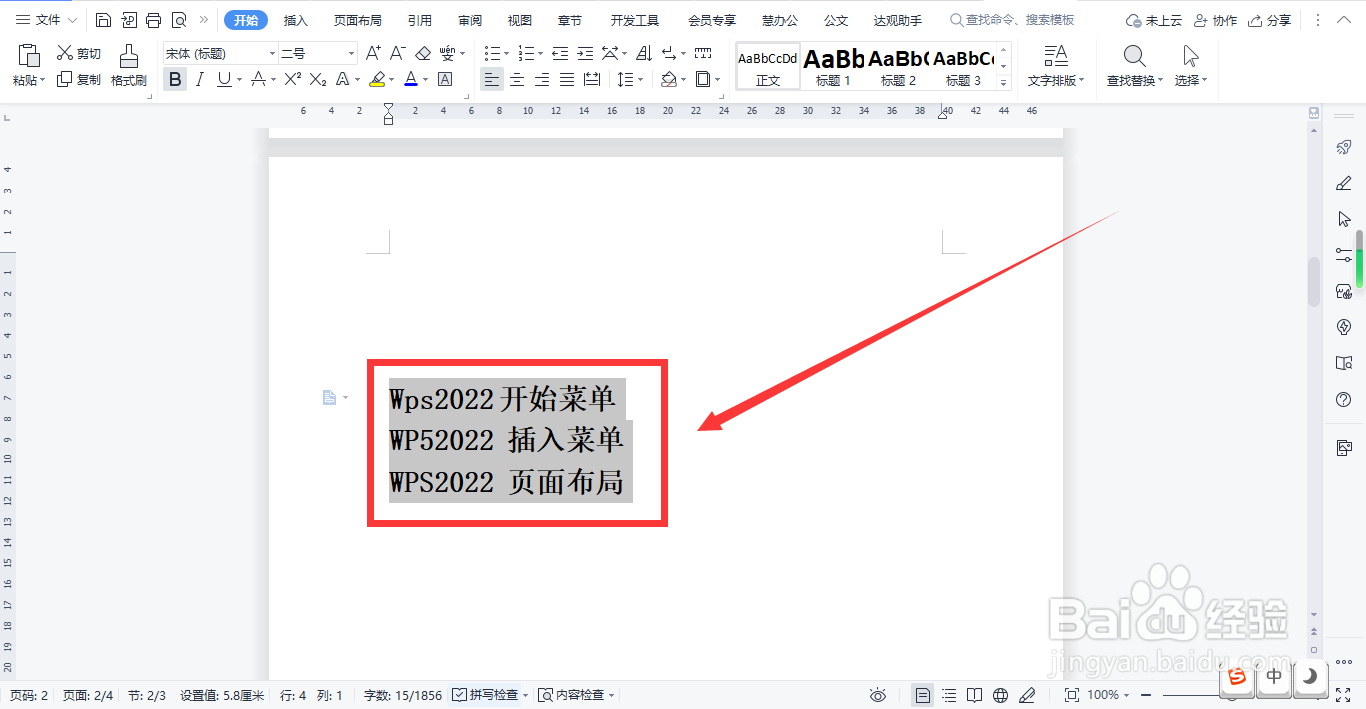Switch to 引用 tab
Image resolution: width=1366 pixels, height=709 pixels.
(x=420, y=20)
